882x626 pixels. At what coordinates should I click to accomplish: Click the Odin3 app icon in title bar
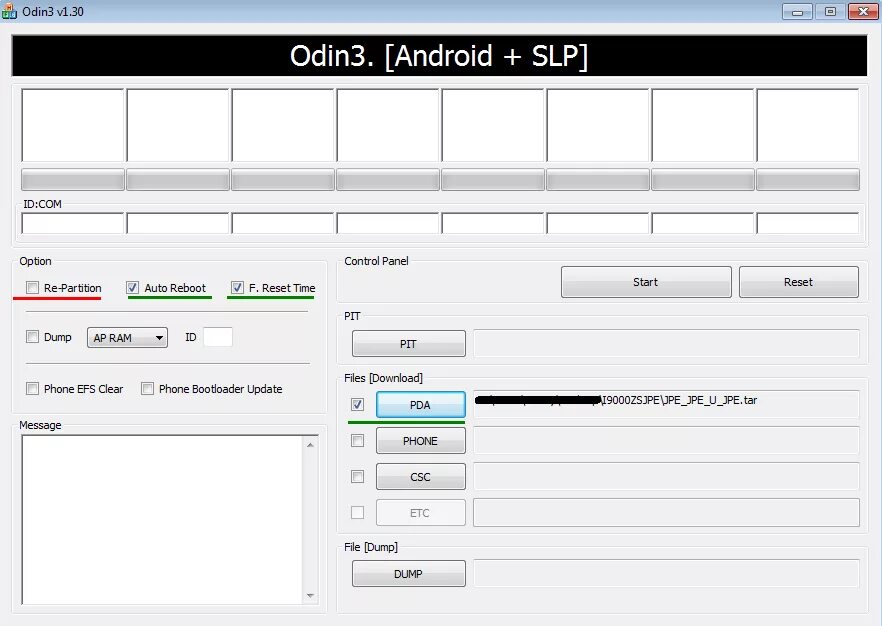point(9,11)
